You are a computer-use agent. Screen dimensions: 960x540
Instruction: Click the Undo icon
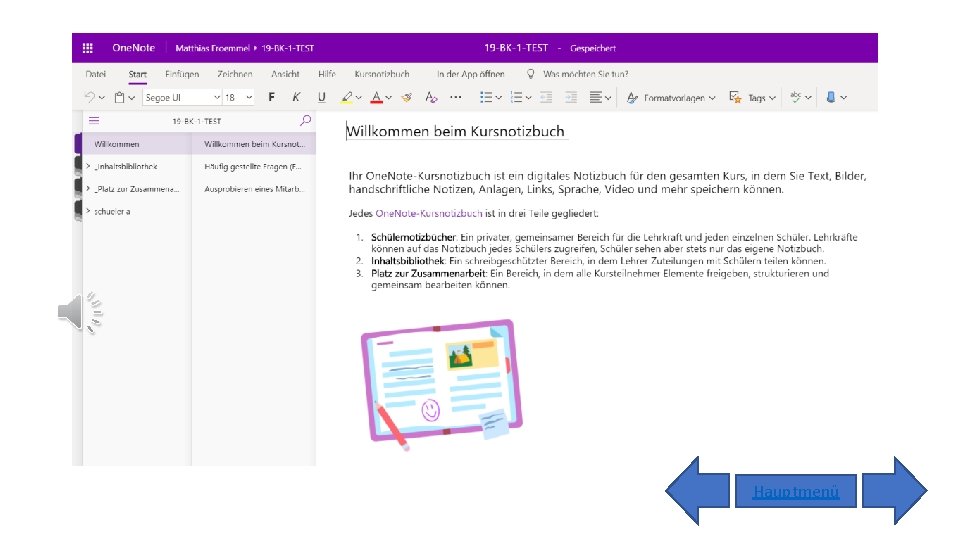(90, 97)
